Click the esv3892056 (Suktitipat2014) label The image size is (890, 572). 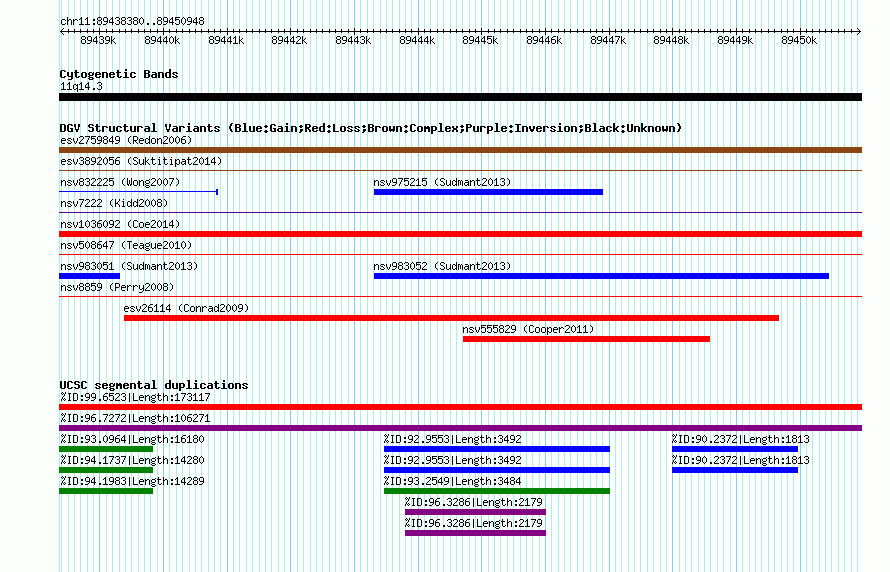[141, 161]
